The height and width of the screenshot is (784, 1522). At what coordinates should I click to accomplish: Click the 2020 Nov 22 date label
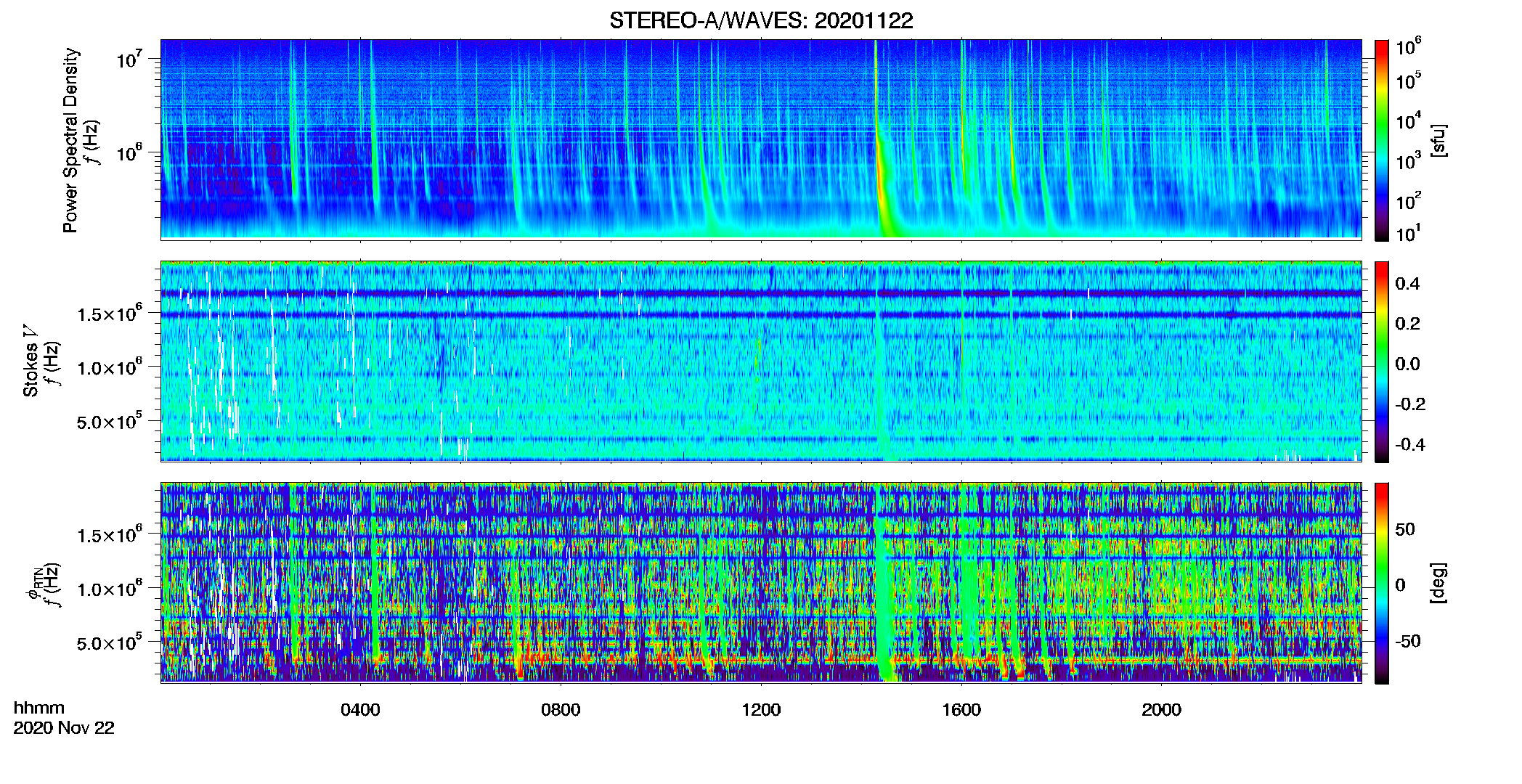click(64, 728)
